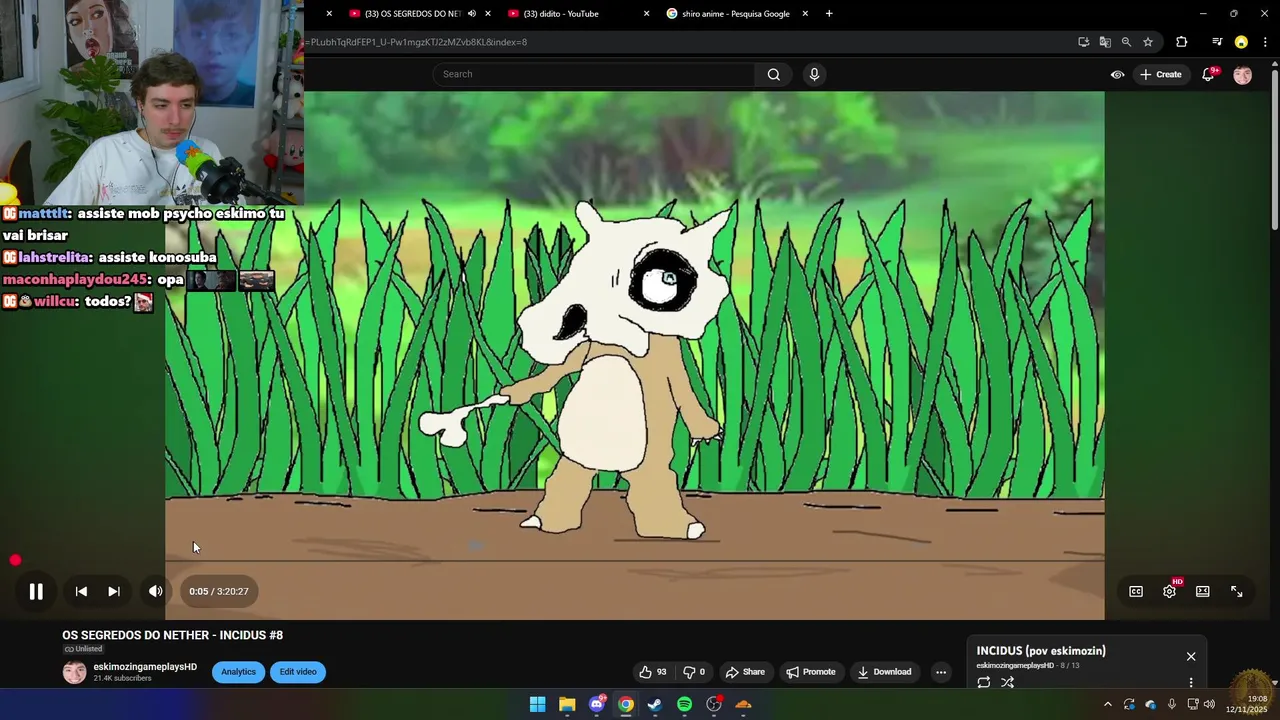Image resolution: width=1280 pixels, height=720 pixels.
Task: Open the INCIDUS (pov eskimozin) playlist title
Action: click(x=1041, y=651)
